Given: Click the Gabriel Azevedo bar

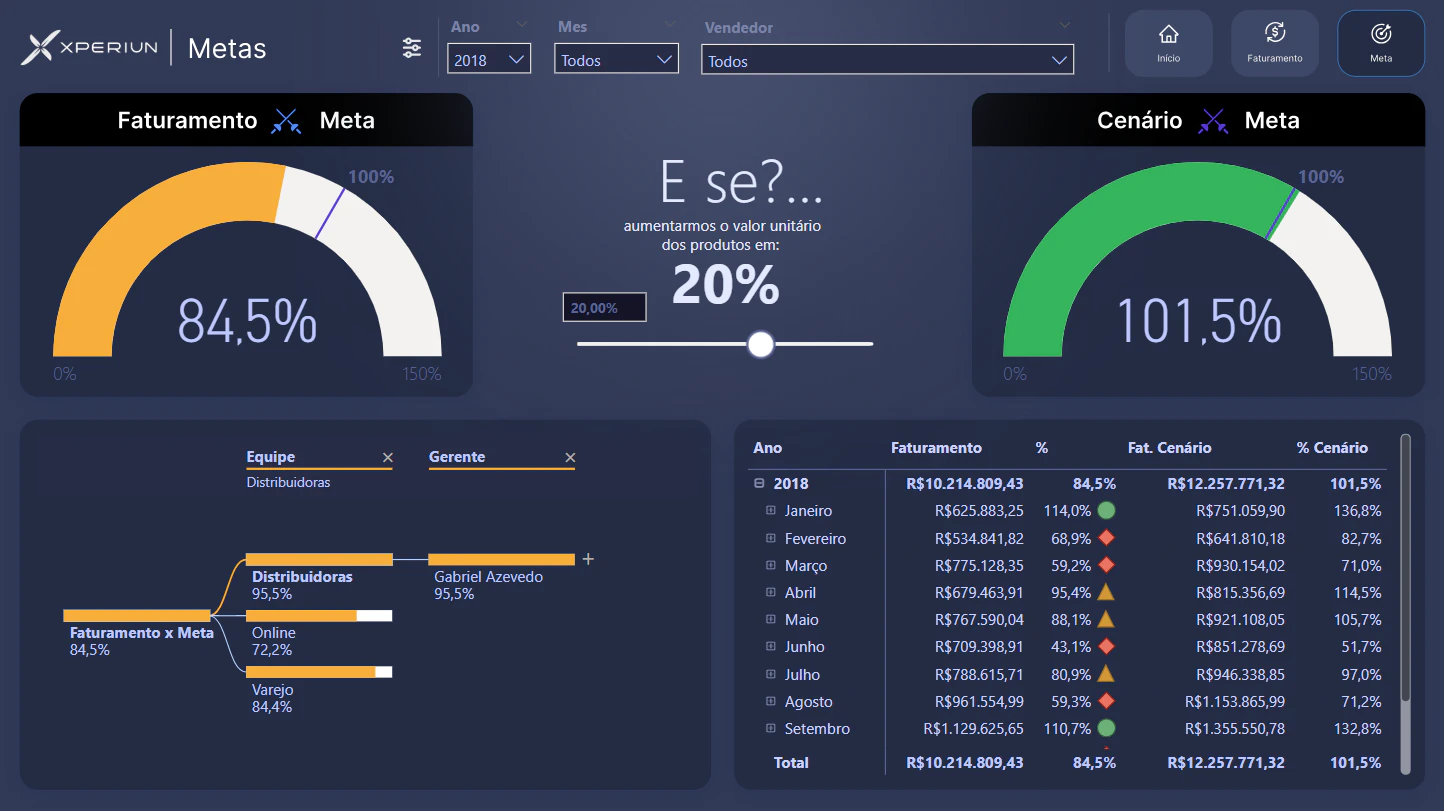Looking at the screenshot, I should click(501, 559).
